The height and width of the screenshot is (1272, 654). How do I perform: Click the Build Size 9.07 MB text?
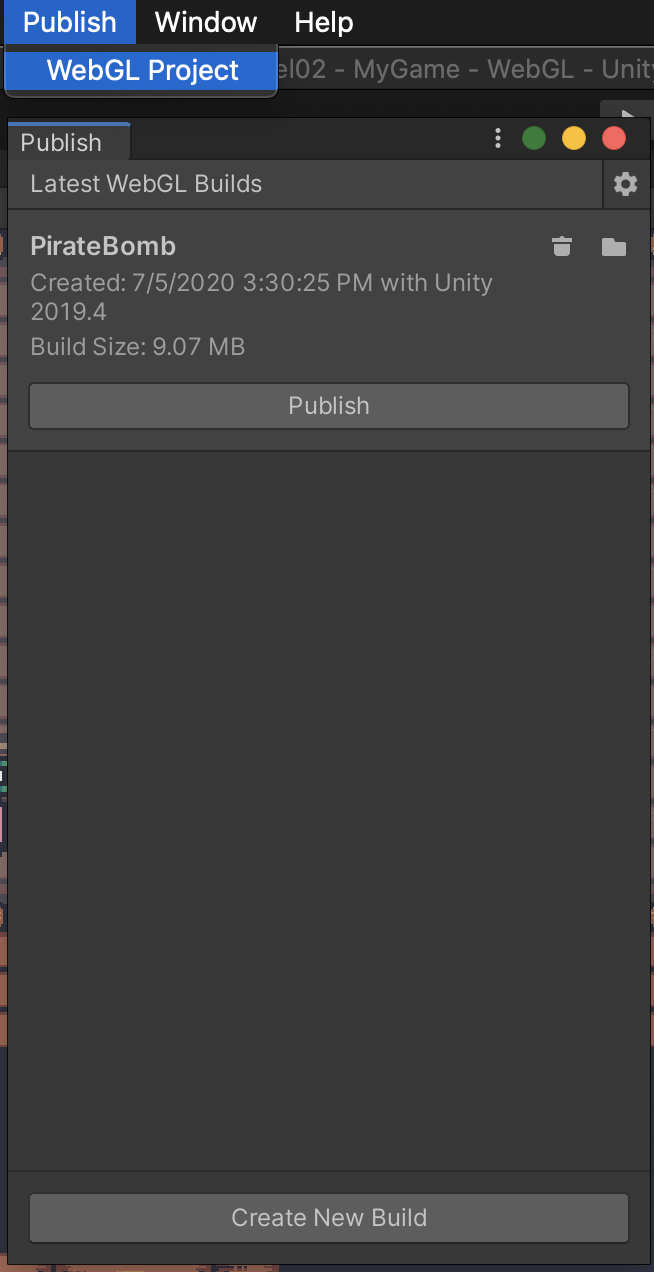pyautogui.click(x=138, y=347)
